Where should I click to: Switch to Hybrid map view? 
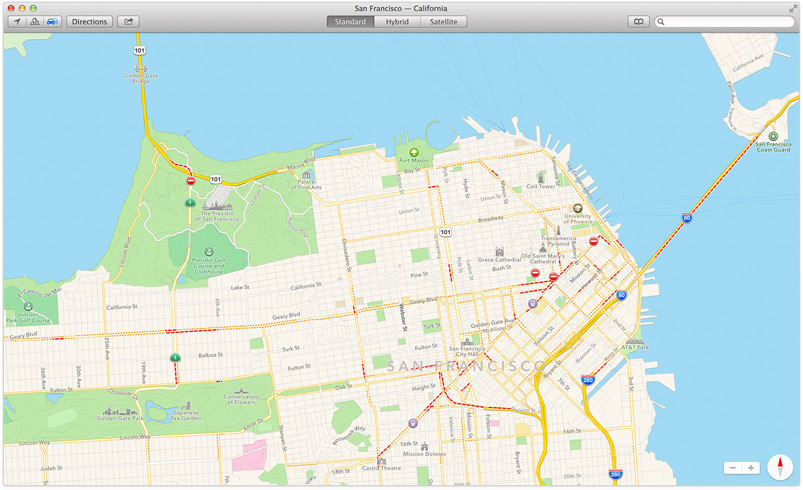(x=397, y=21)
